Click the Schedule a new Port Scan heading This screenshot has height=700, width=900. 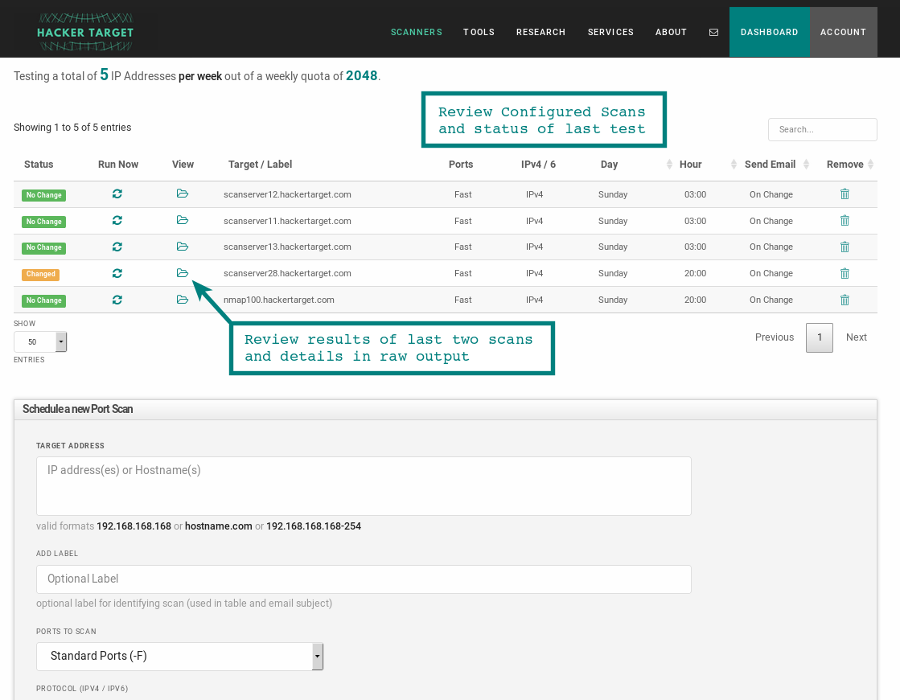[77, 409]
